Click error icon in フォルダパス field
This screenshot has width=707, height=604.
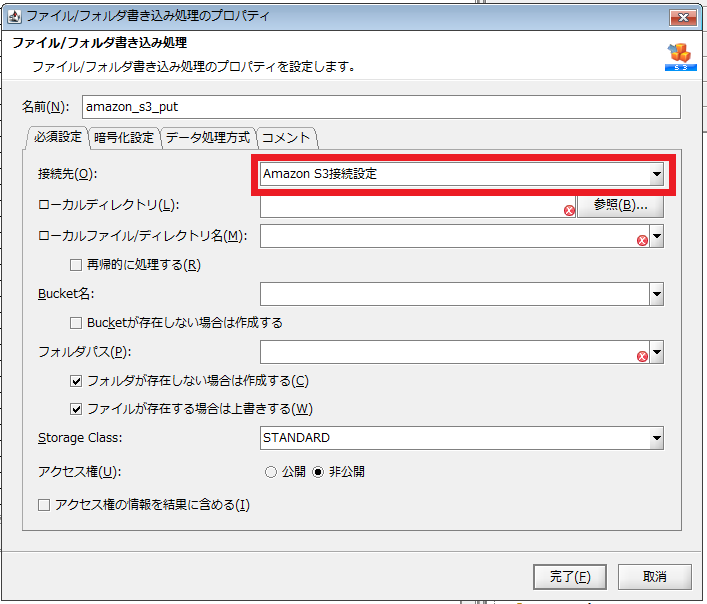tap(642, 357)
